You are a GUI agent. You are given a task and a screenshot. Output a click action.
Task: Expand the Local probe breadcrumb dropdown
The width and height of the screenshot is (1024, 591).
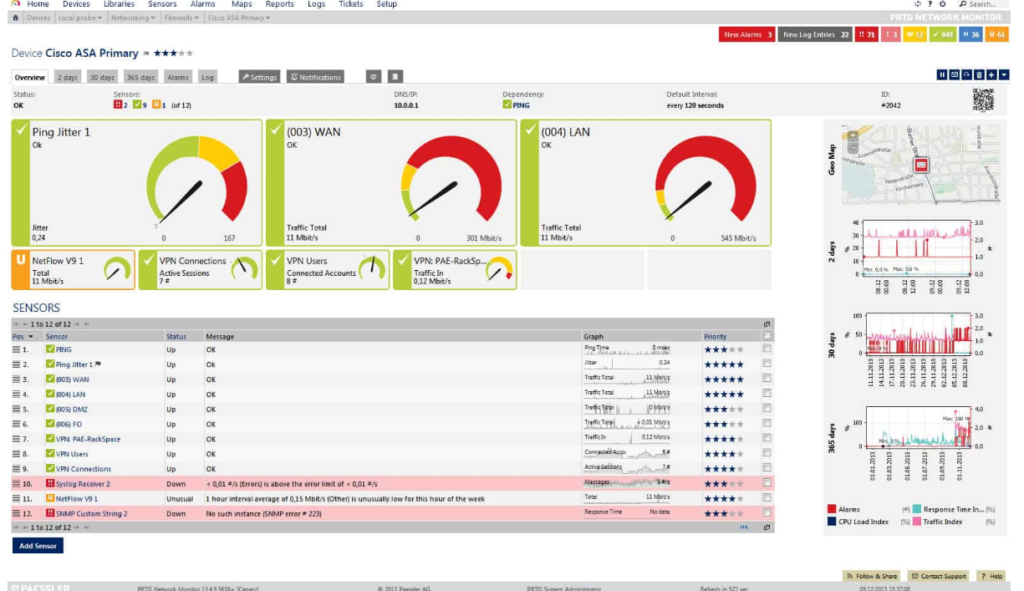[78, 18]
